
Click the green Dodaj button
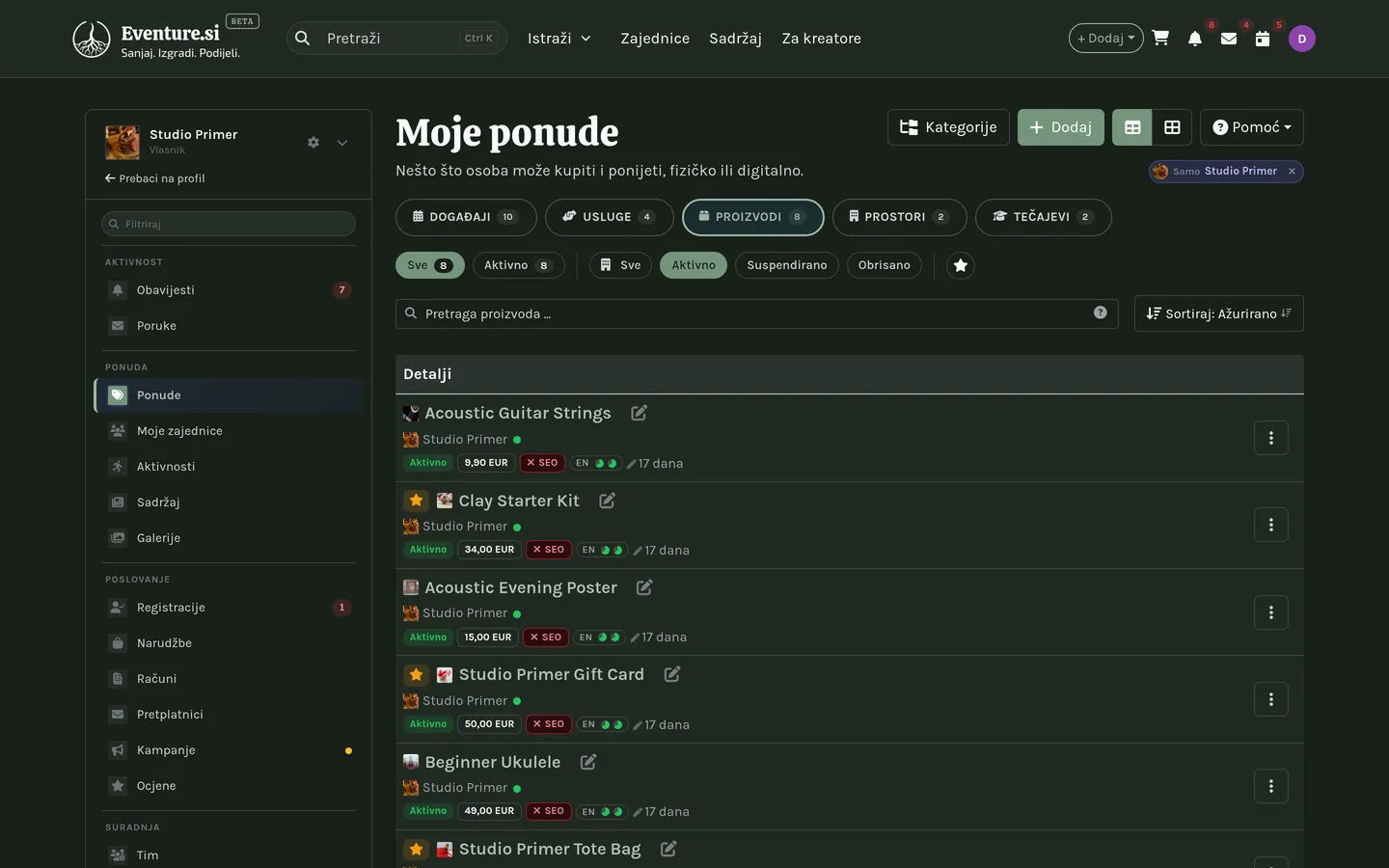click(1060, 127)
